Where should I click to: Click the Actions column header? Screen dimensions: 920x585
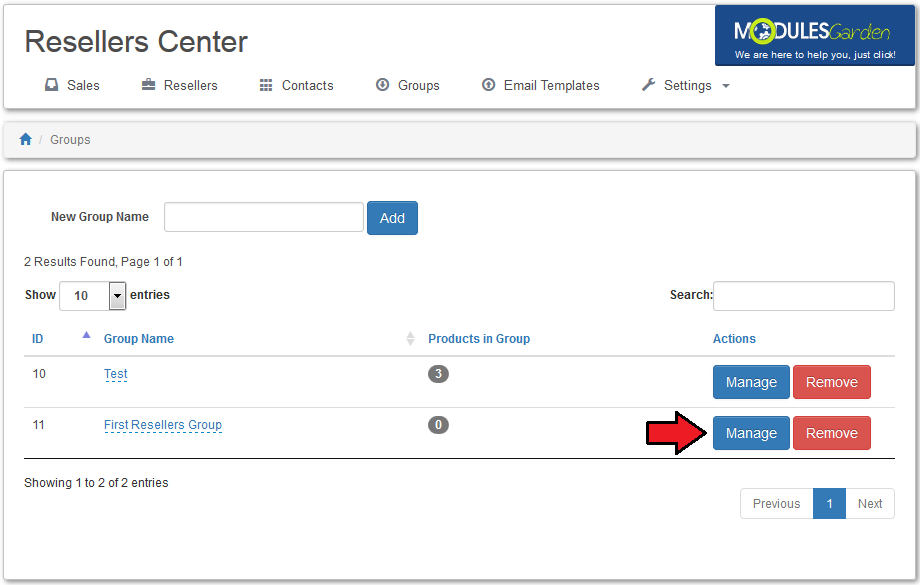pos(734,339)
